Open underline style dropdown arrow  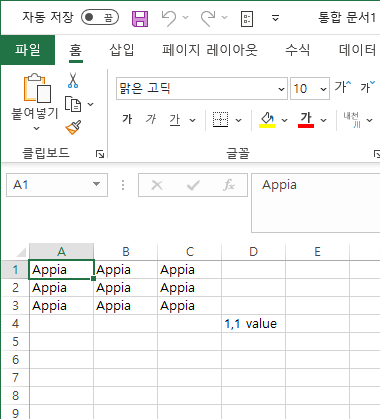pos(192,120)
